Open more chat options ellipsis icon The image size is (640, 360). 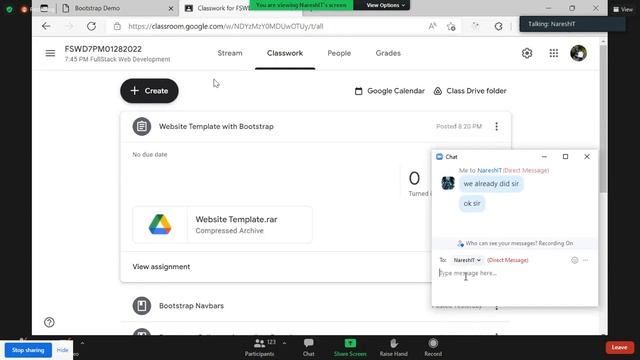(x=585, y=260)
